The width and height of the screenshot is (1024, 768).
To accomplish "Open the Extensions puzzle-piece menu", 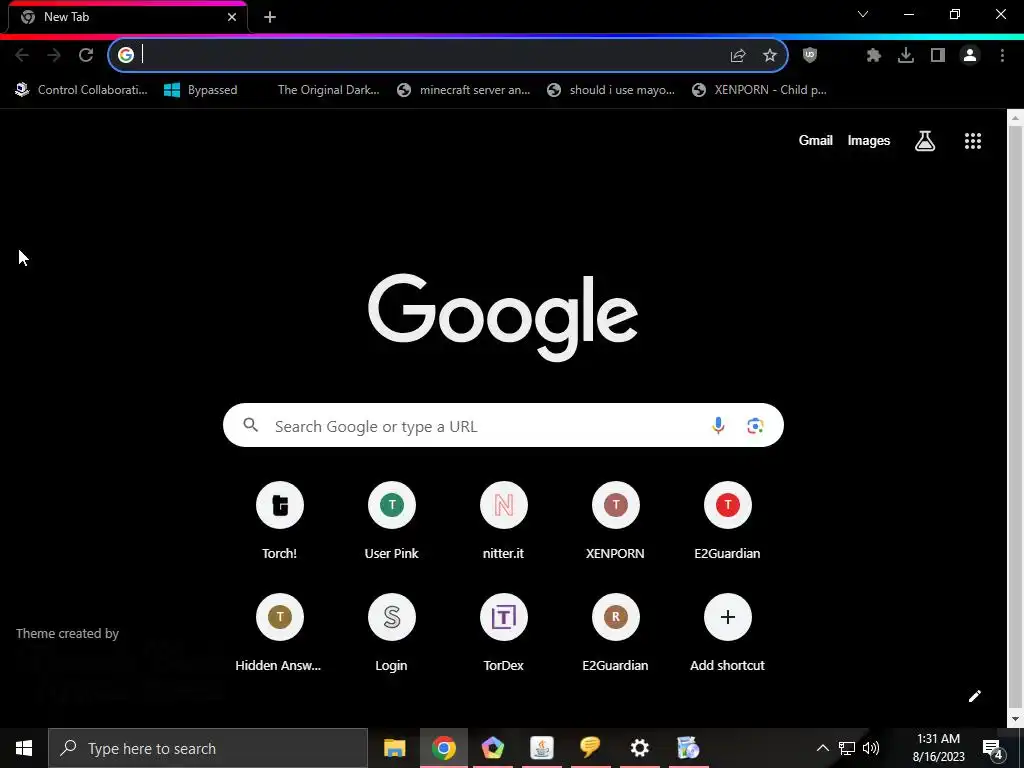I will [x=874, y=56].
